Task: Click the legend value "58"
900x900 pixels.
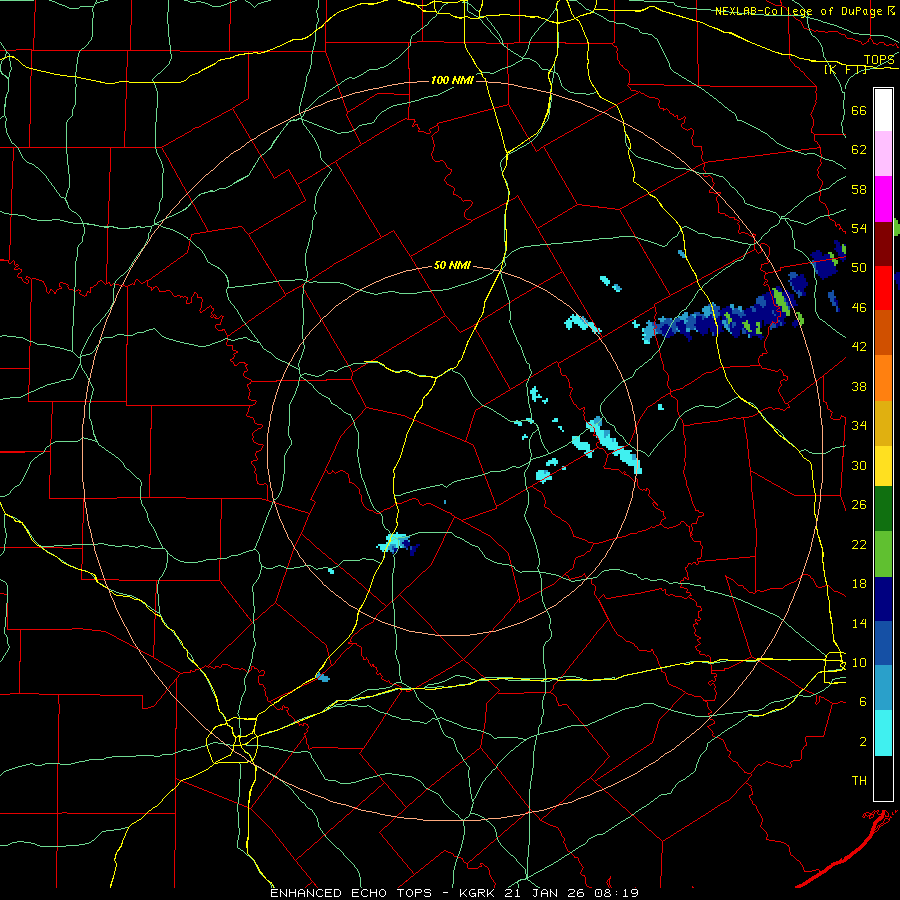Action: point(859,189)
